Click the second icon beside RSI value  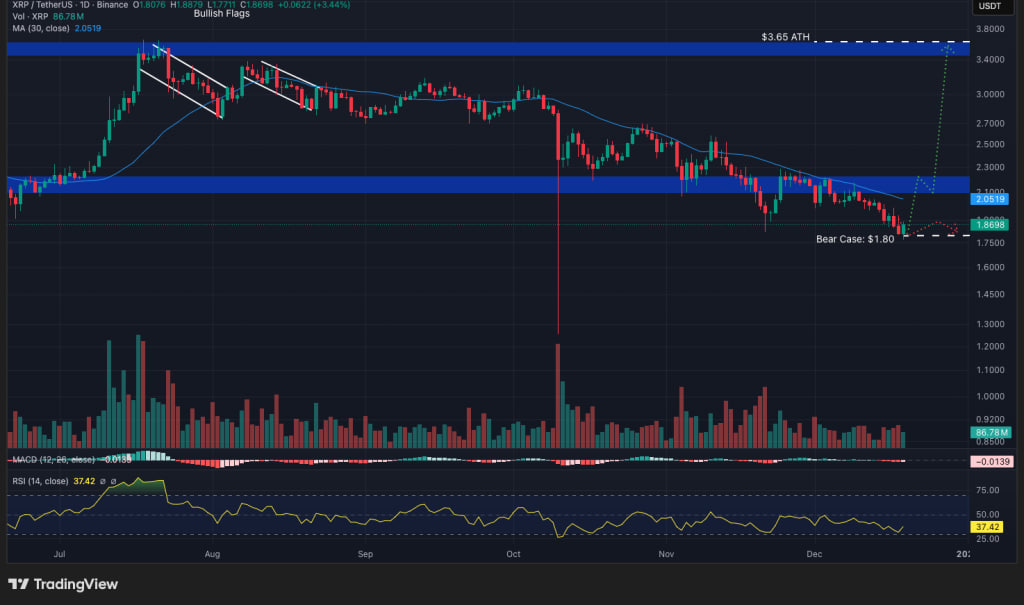point(114,480)
